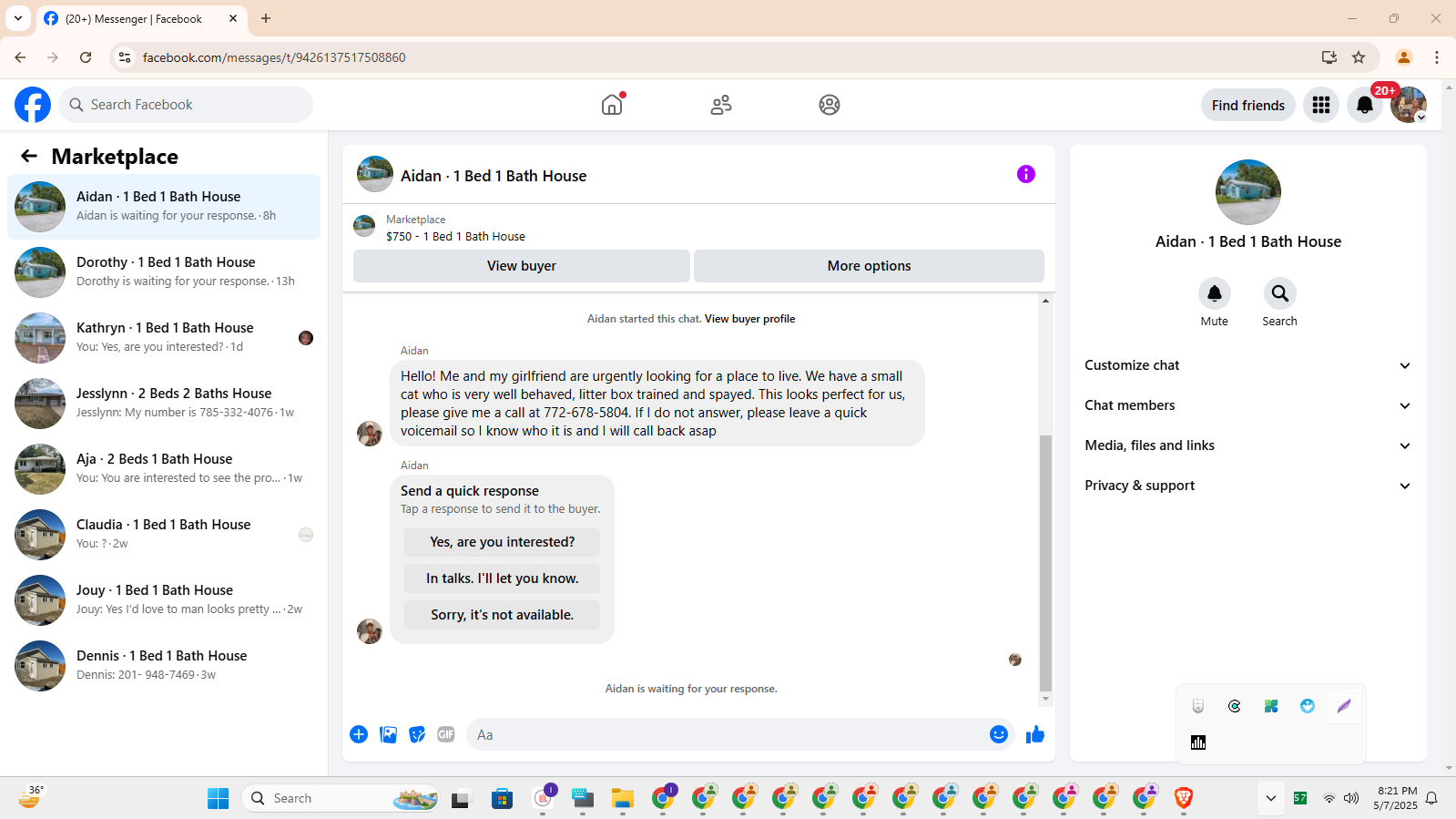Send quick reply Sorry, it's not available.
The image size is (1456, 819).
tap(502, 615)
